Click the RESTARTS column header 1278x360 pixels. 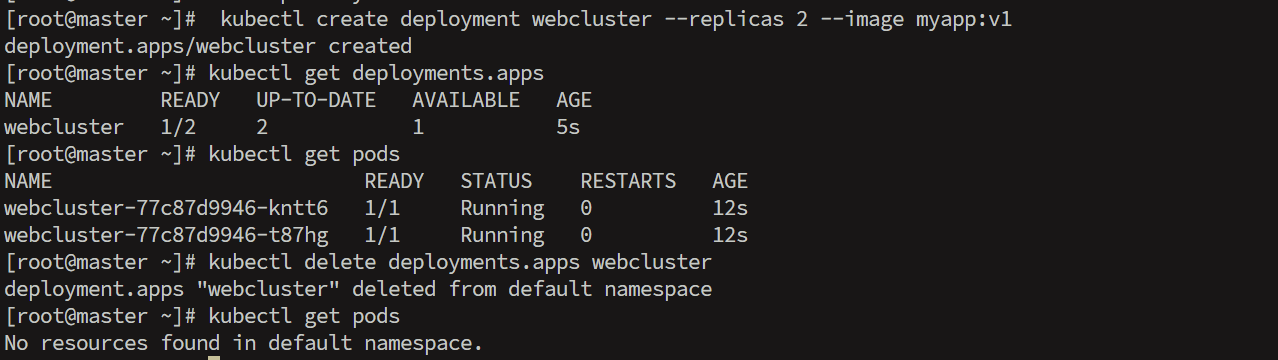point(628,181)
